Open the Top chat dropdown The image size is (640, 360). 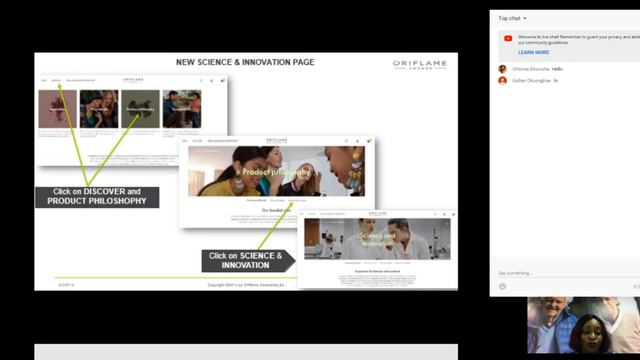512,18
